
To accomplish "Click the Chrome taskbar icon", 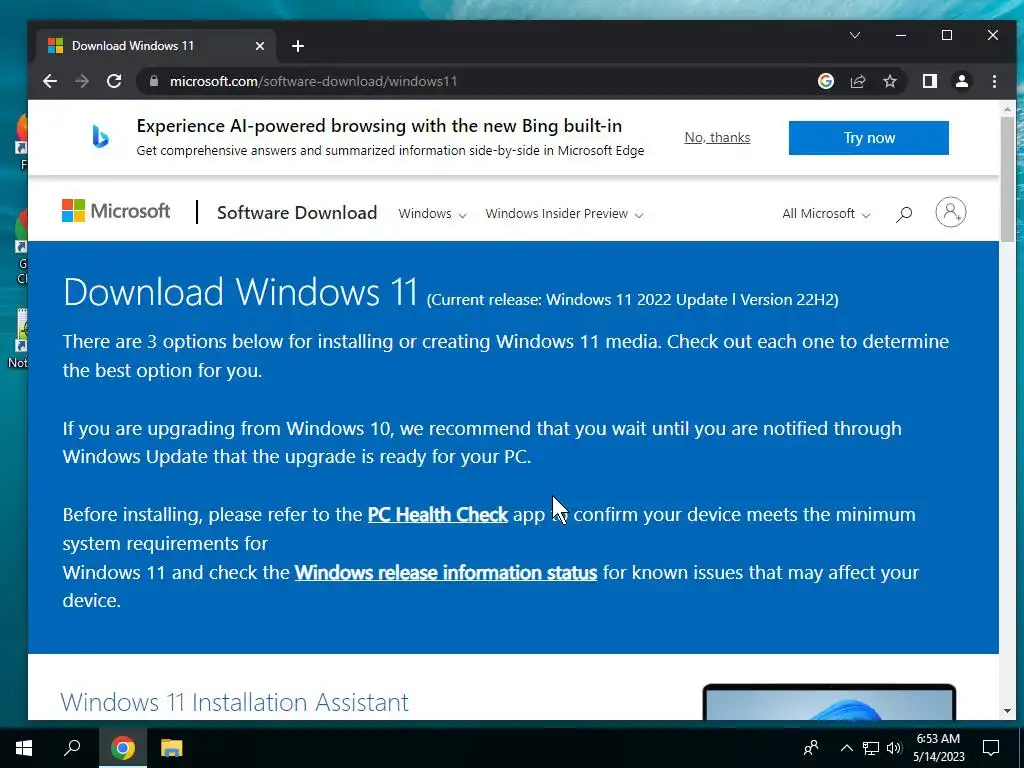I will 122,748.
